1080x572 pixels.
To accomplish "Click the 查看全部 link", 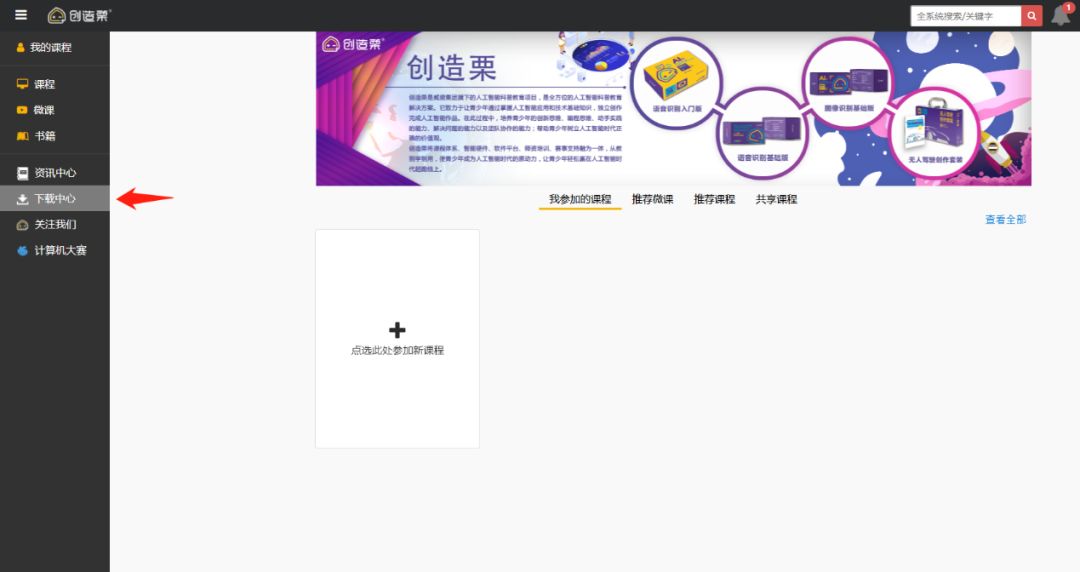I will 1006,219.
